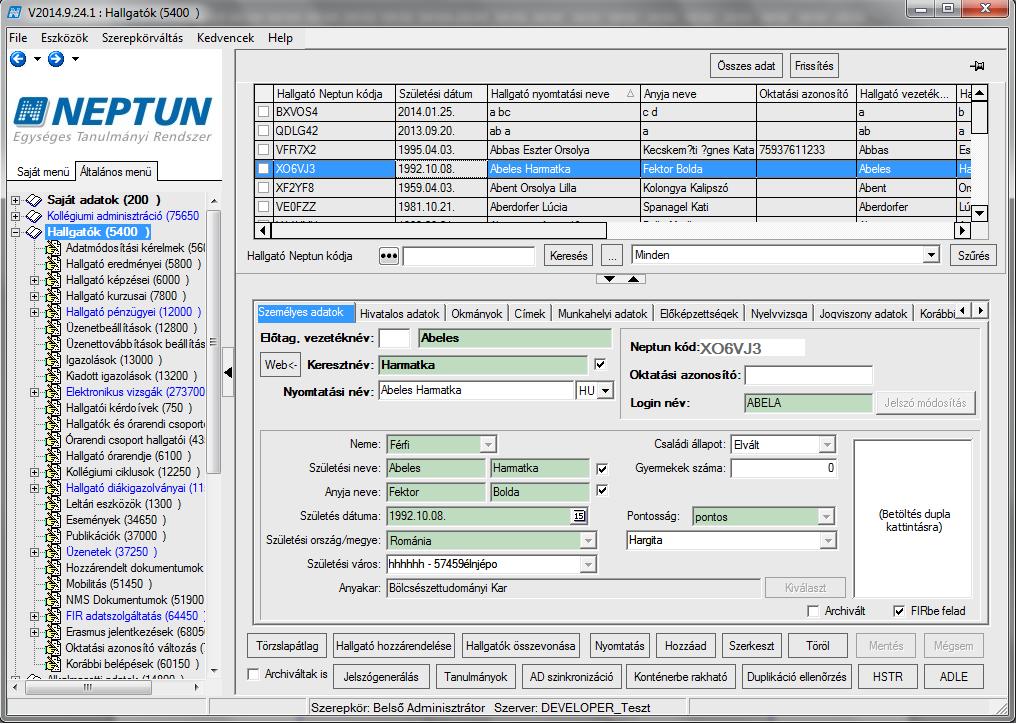Image resolution: width=1016 pixels, height=724 pixels.
Task: Click the Hallgató órarendje item icon
Action: tap(53, 456)
